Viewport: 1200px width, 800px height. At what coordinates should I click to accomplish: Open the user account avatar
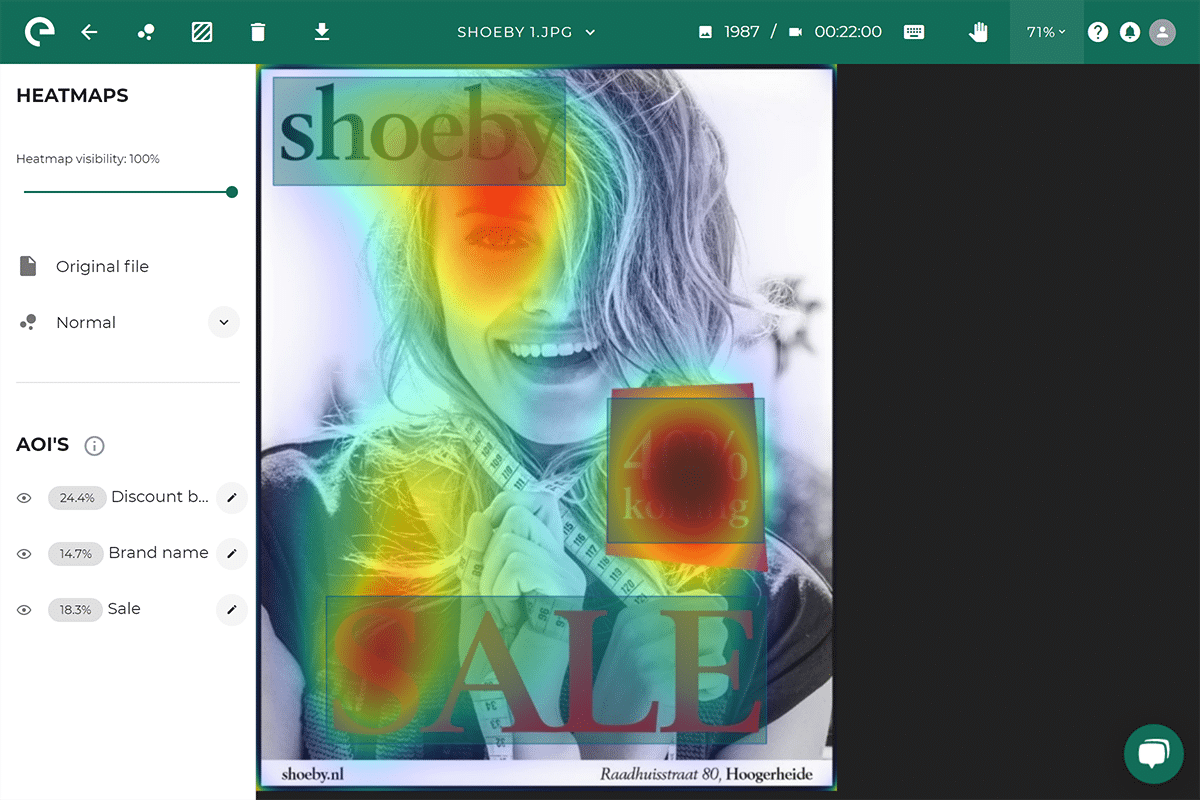click(x=1162, y=32)
